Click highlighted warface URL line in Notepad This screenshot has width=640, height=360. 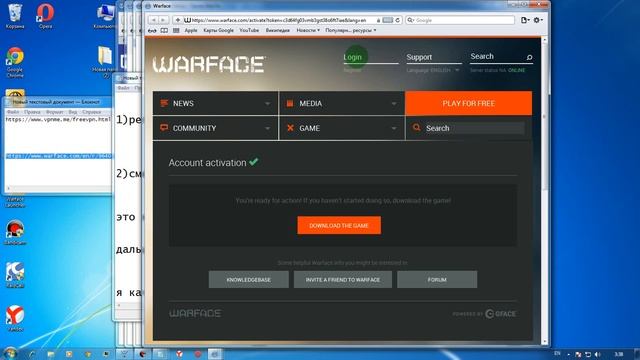[x=58, y=156]
